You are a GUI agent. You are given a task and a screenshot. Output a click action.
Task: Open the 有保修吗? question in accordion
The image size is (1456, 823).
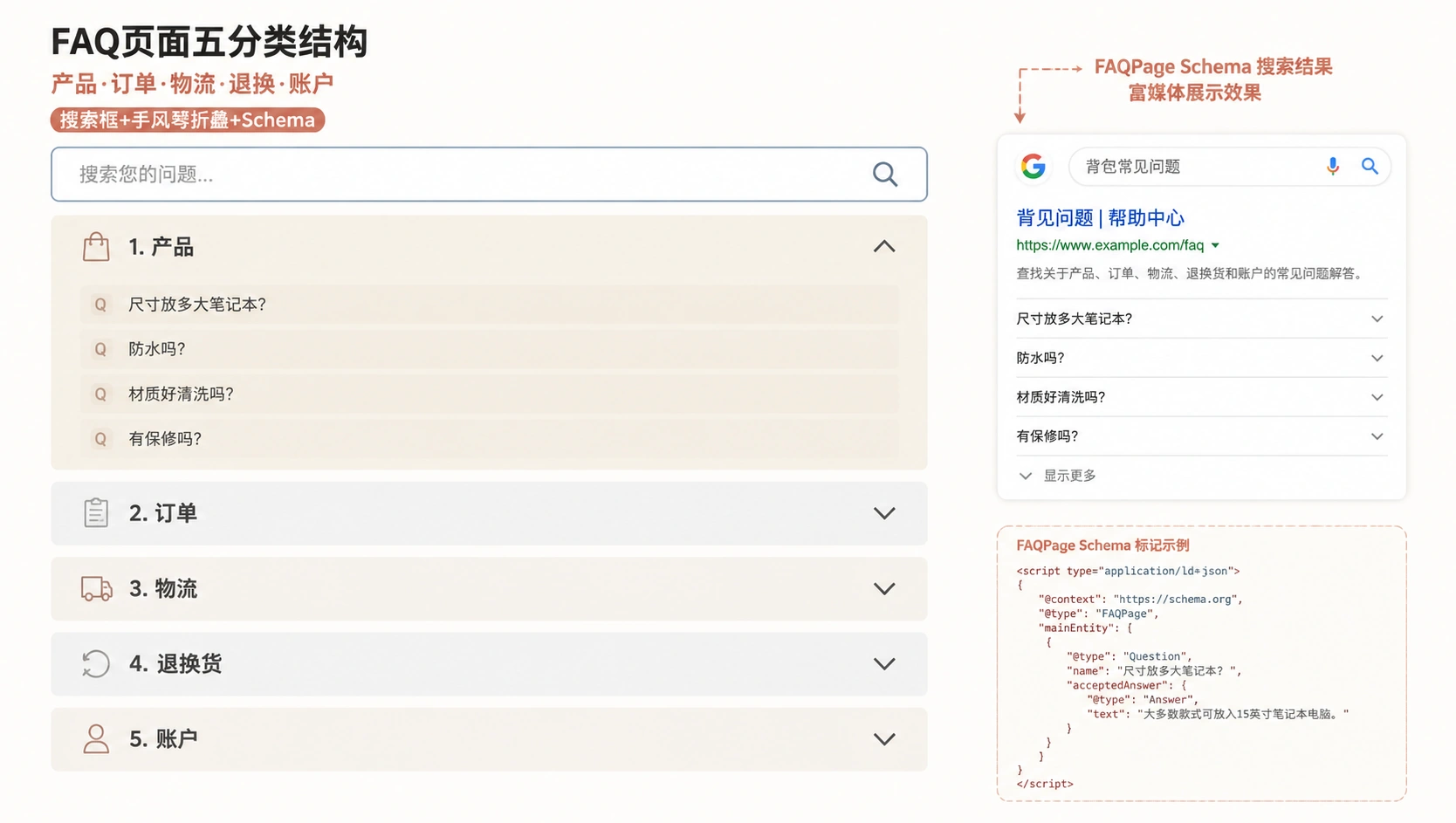coord(489,439)
